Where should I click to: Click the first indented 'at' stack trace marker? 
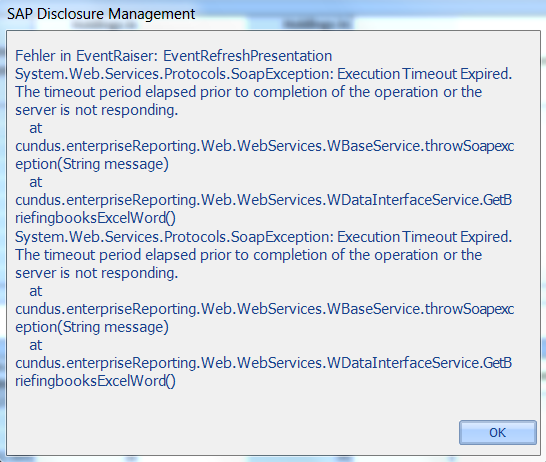click(x=36, y=128)
